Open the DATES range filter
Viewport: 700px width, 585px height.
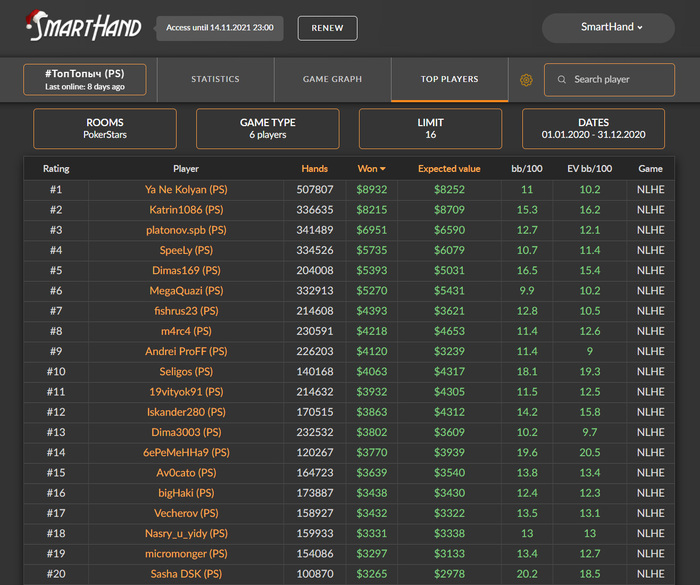tap(593, 129)
